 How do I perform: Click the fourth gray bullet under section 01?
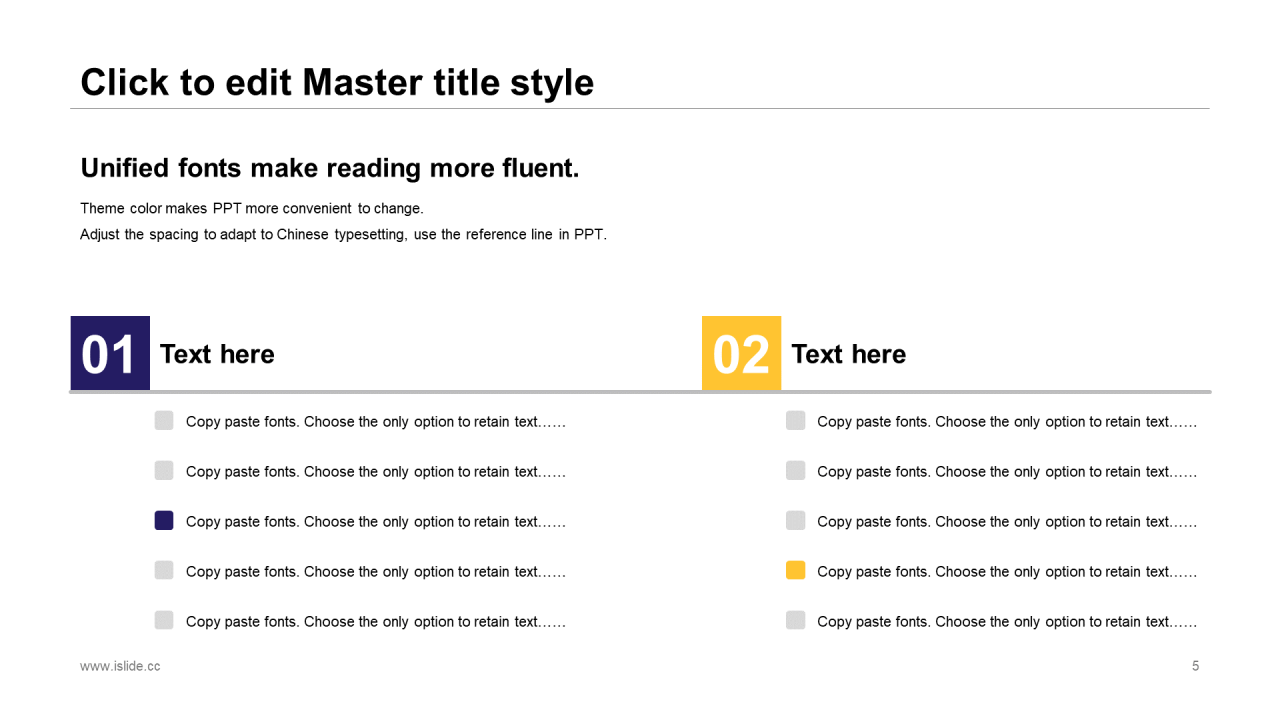click(164, 570)
